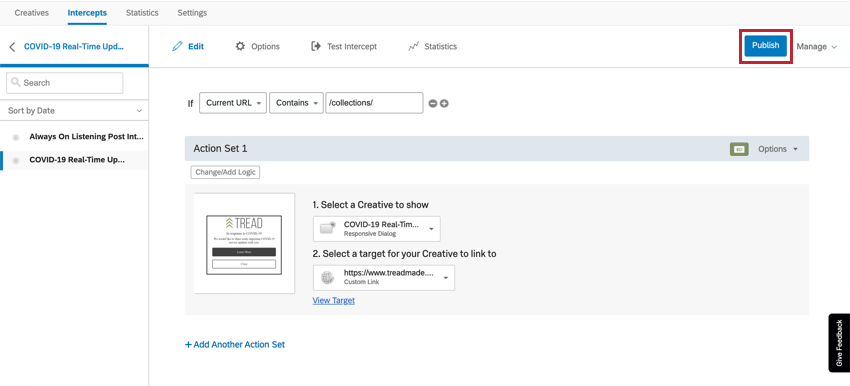
Task: Open the Give Feedback side tab
Action: pyautogui.click(x=839, y=343)
